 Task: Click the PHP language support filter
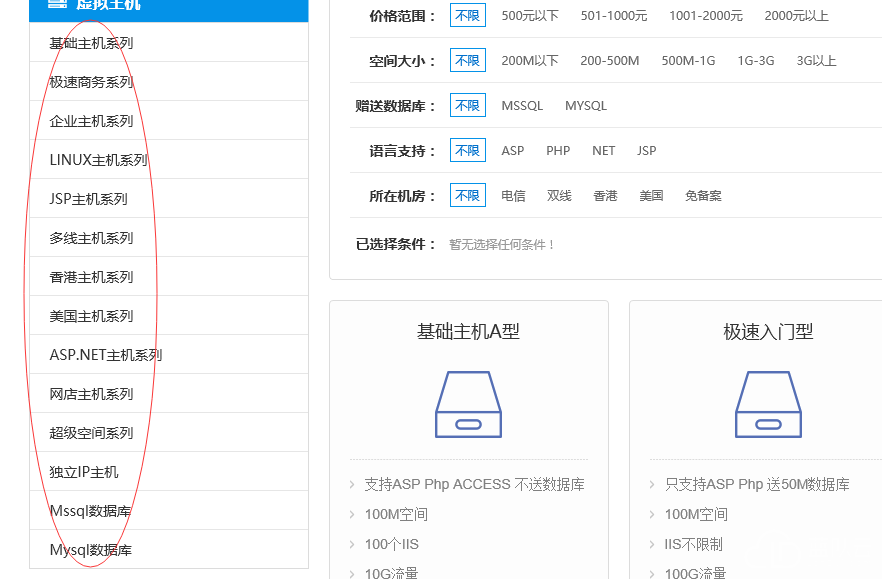557,150
